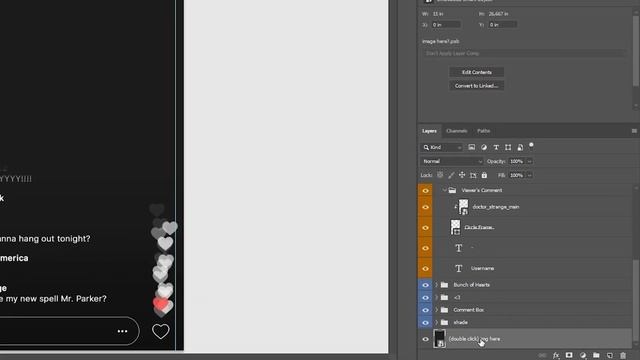Add a layer mask icon
The image size is (640, 360).
point(569,356)
